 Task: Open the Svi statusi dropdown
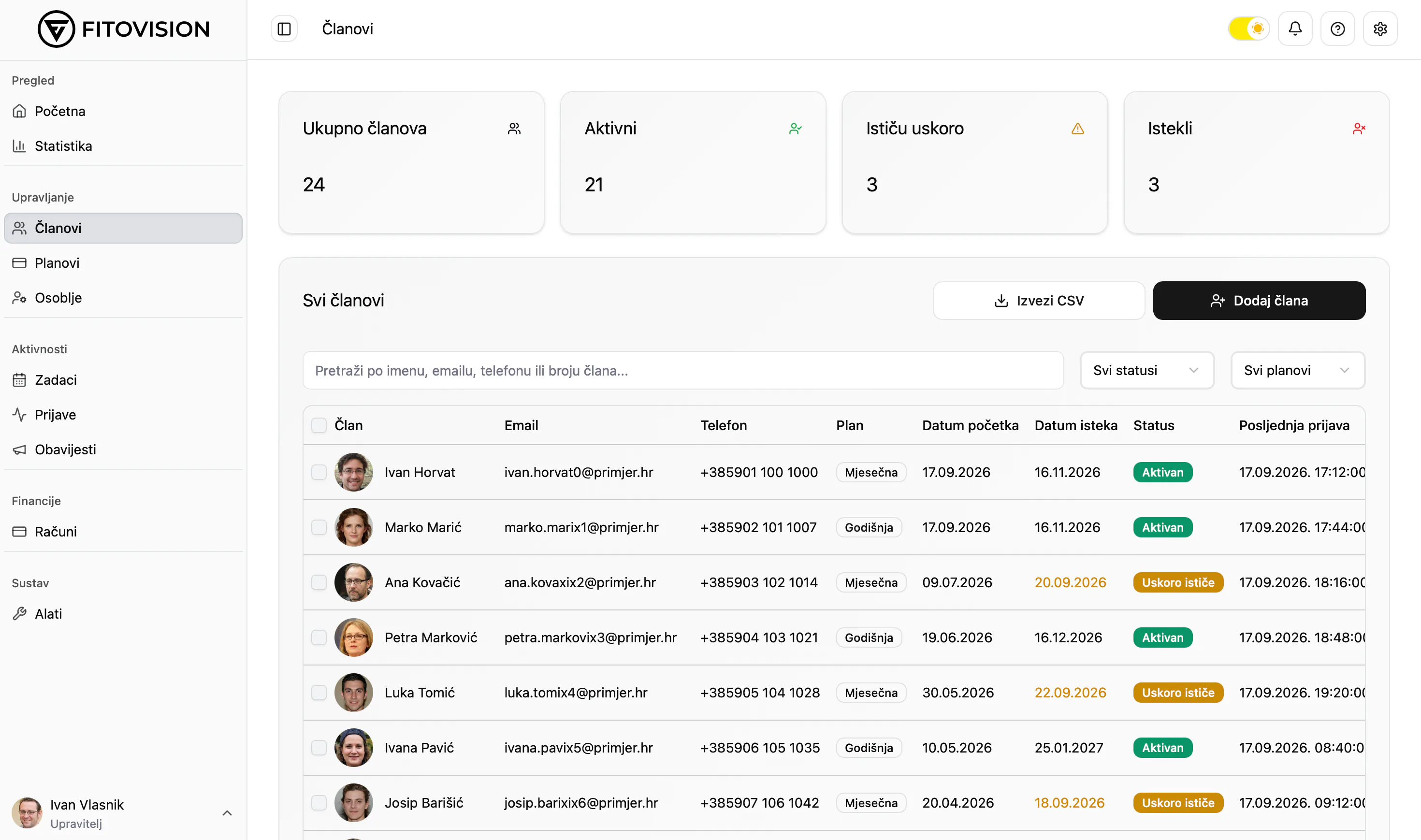pyautogui.click(x=1146, y=370)
